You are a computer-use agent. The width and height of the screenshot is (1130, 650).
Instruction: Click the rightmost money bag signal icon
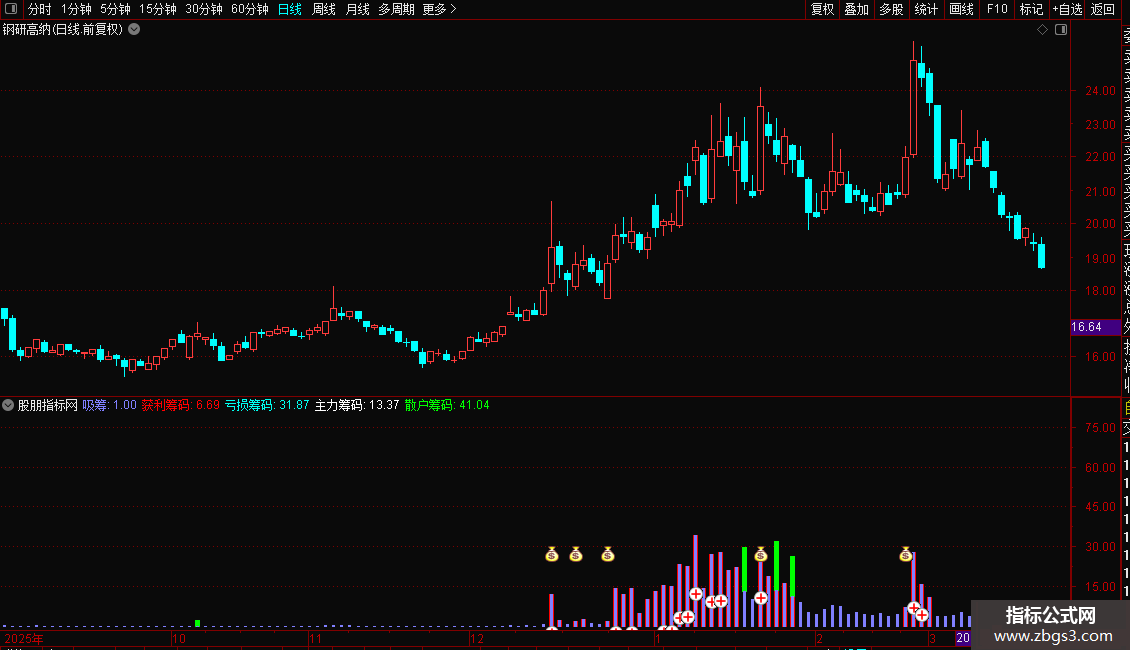click(906, 554)
